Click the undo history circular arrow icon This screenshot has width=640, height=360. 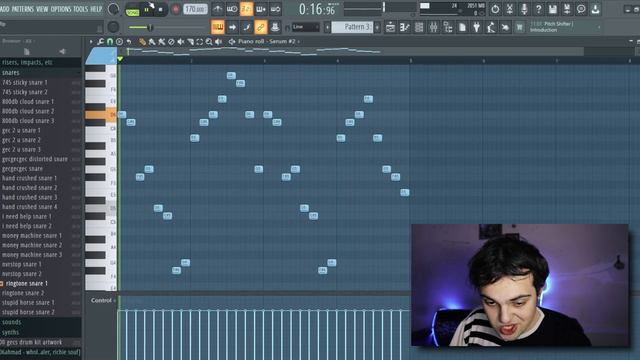(x=495, y=9)
